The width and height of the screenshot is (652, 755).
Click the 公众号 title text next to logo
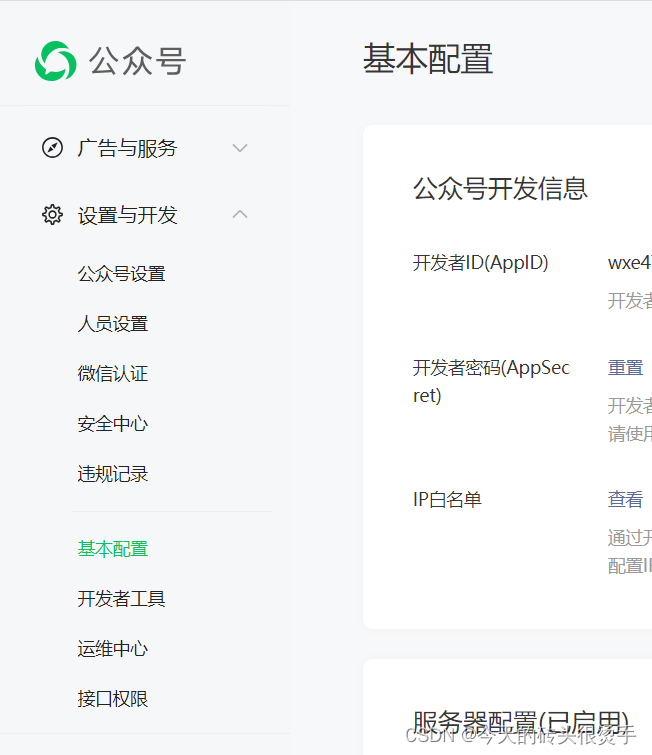pos(138,61)
